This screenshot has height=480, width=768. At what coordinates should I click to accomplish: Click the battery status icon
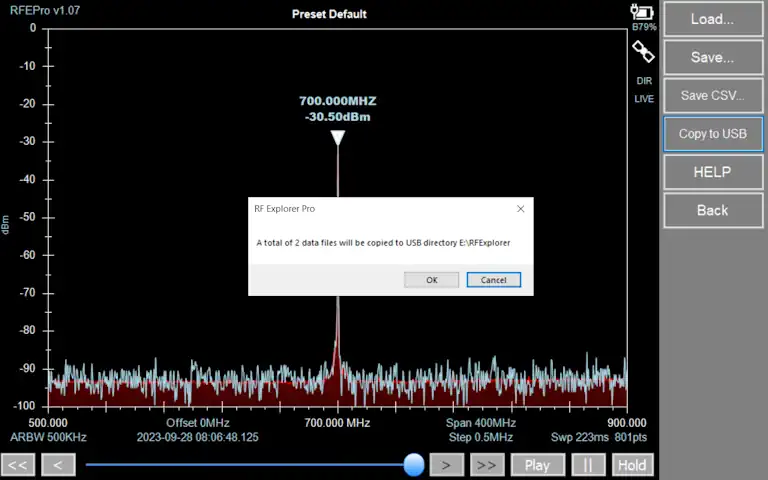pyautogui.click(x=642, y=12)
